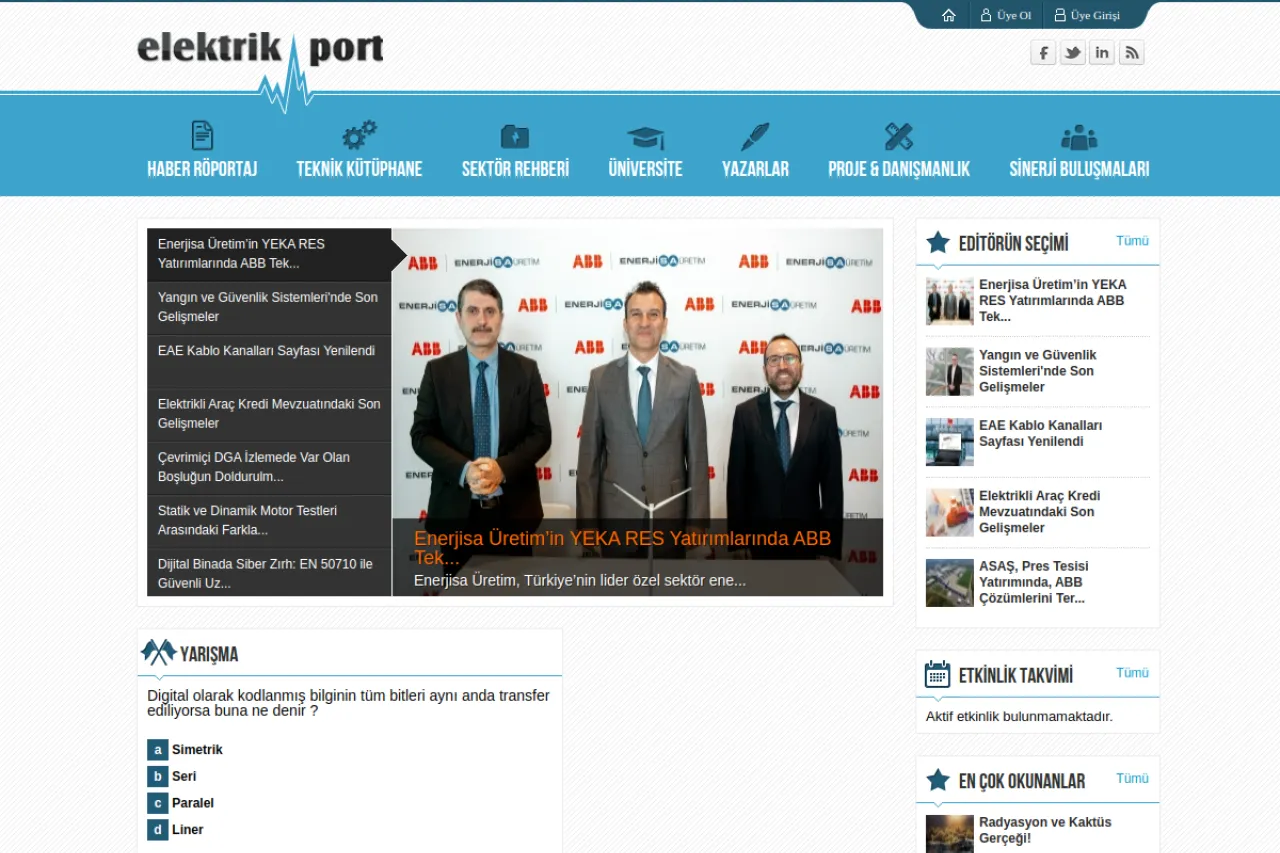
Task: Select slider item Enerjisa Üretim'in YEKA RES
Action: (269, 254)
